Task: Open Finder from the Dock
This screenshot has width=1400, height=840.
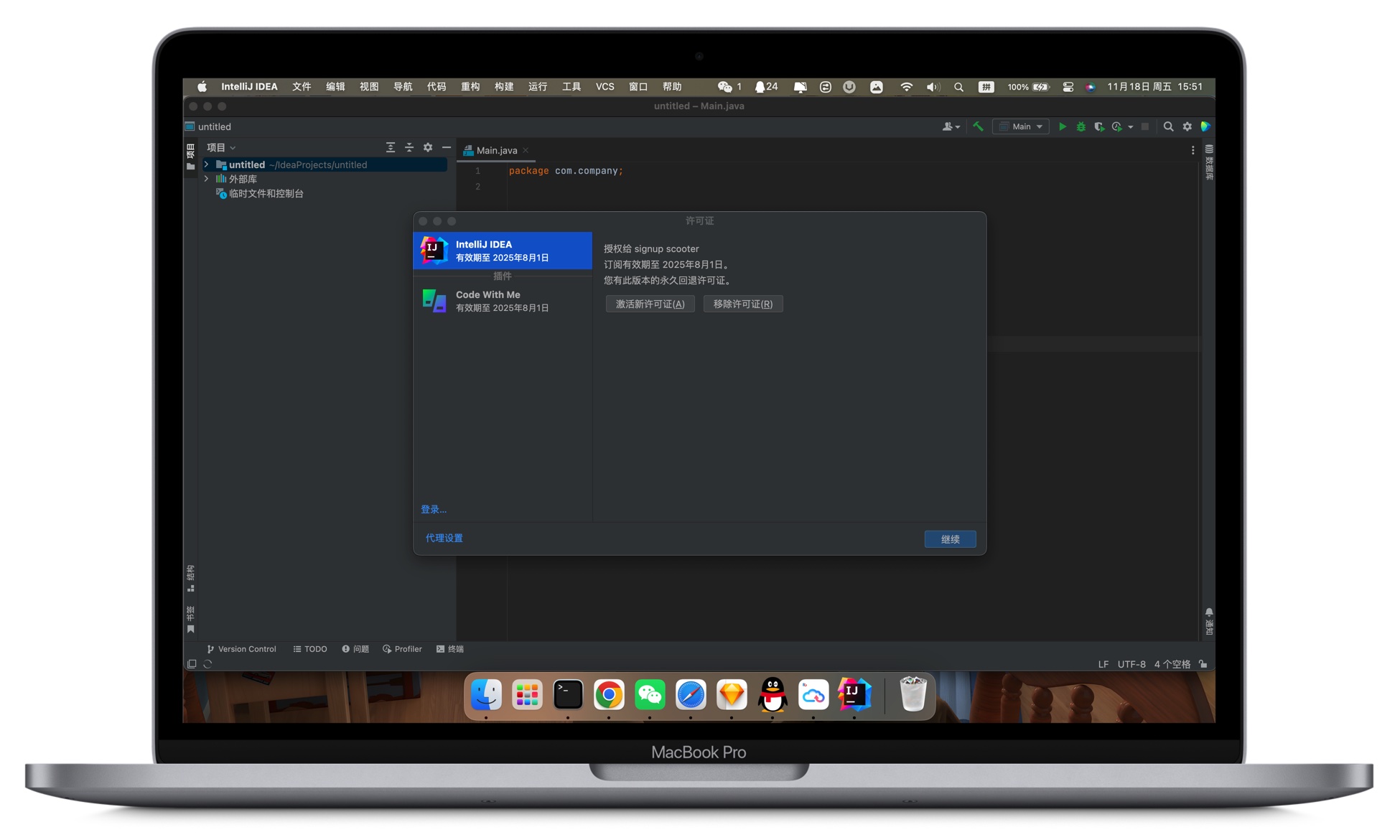Action: (x=486, y=694)
